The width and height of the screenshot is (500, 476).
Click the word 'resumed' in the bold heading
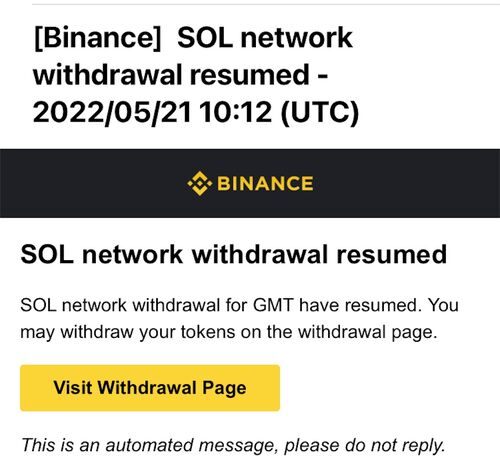391,254
